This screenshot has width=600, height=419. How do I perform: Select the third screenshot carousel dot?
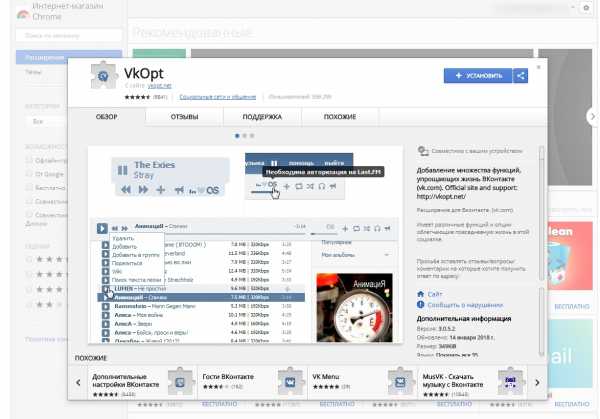252,135
